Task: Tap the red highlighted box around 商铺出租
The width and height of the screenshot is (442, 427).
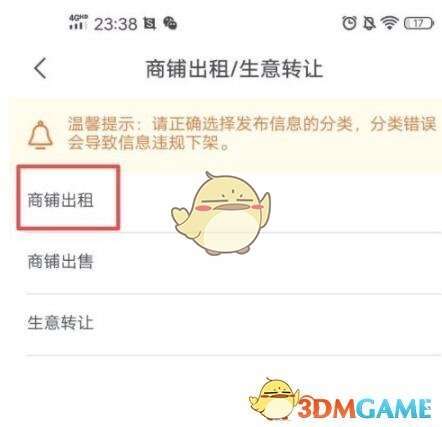Action: [x=68, y=198]
